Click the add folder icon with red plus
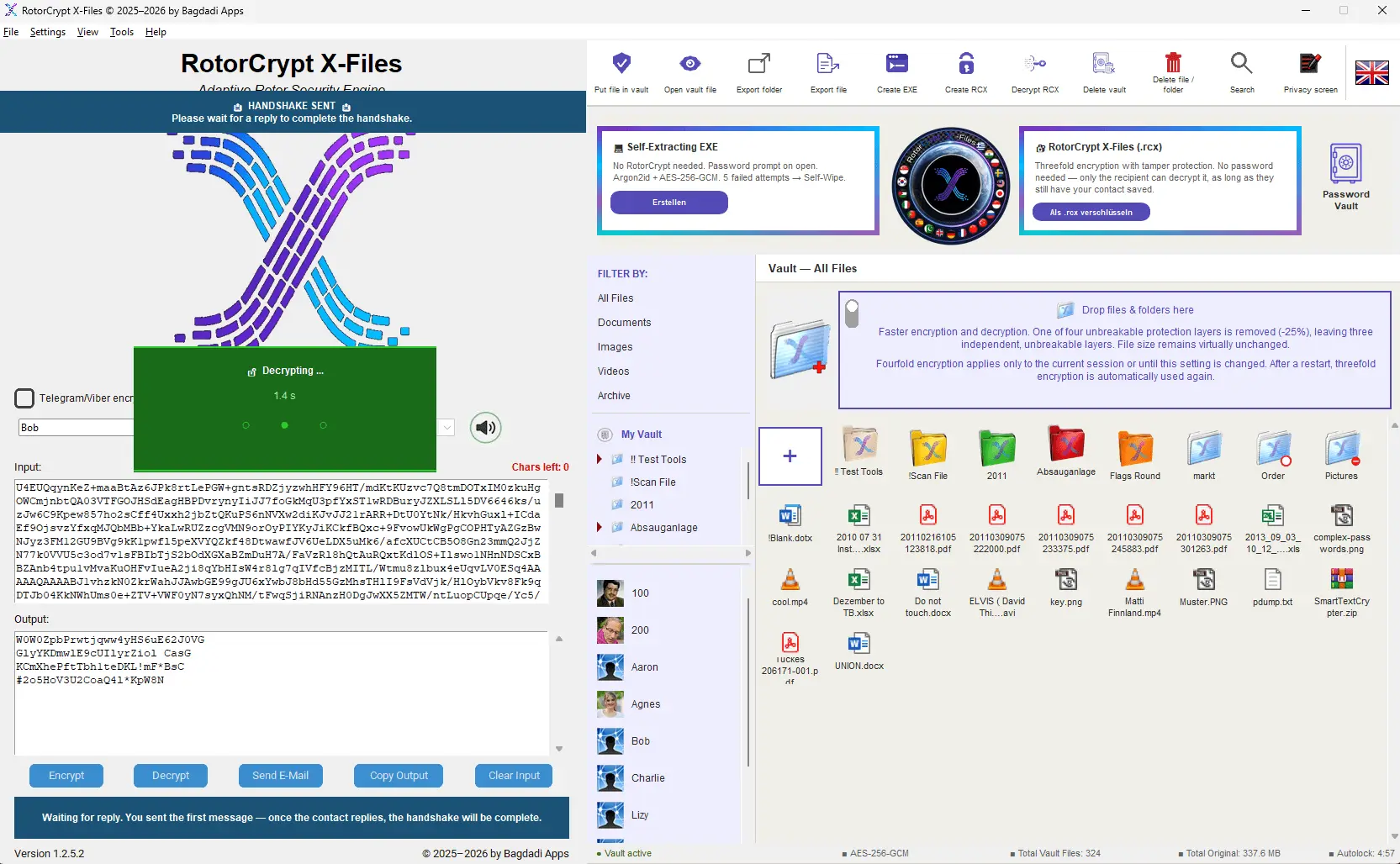The width and height of the screenshot is (1400, 864). pos(799,349)
